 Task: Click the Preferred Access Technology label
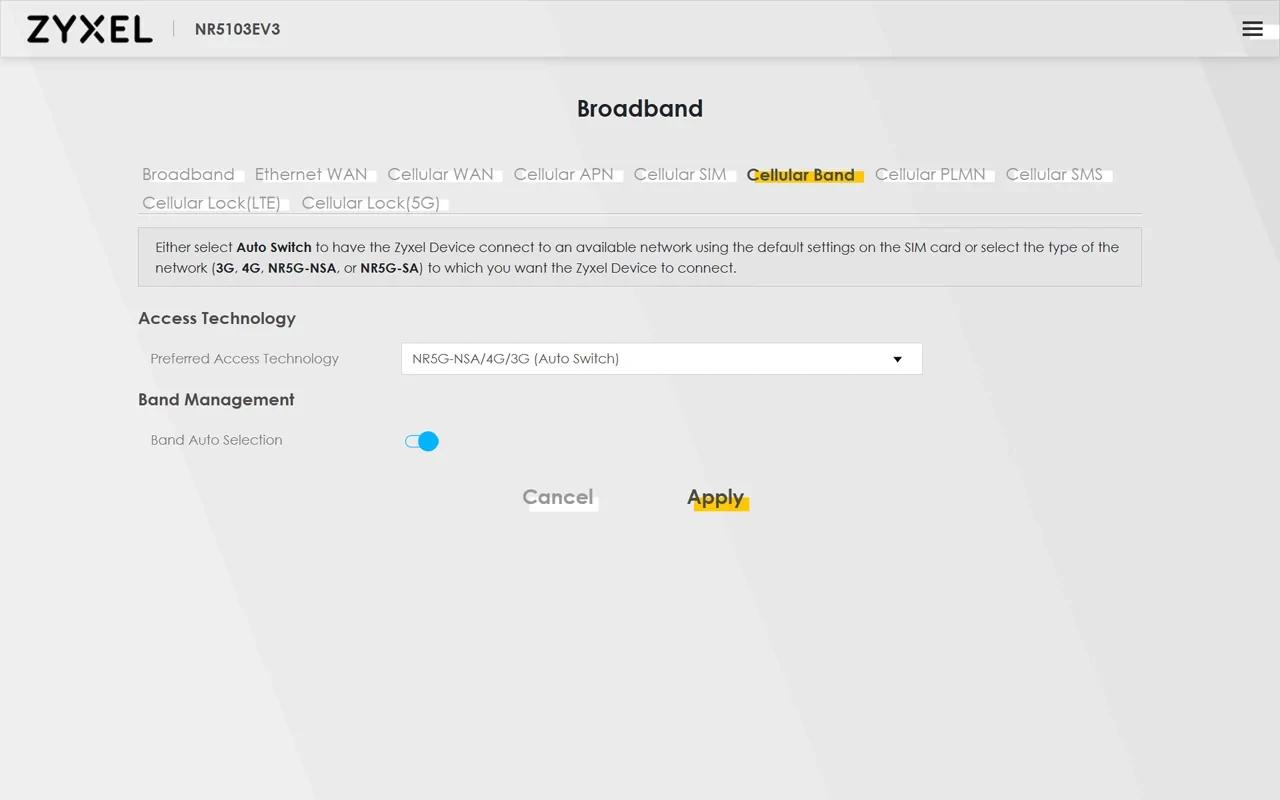245,359
